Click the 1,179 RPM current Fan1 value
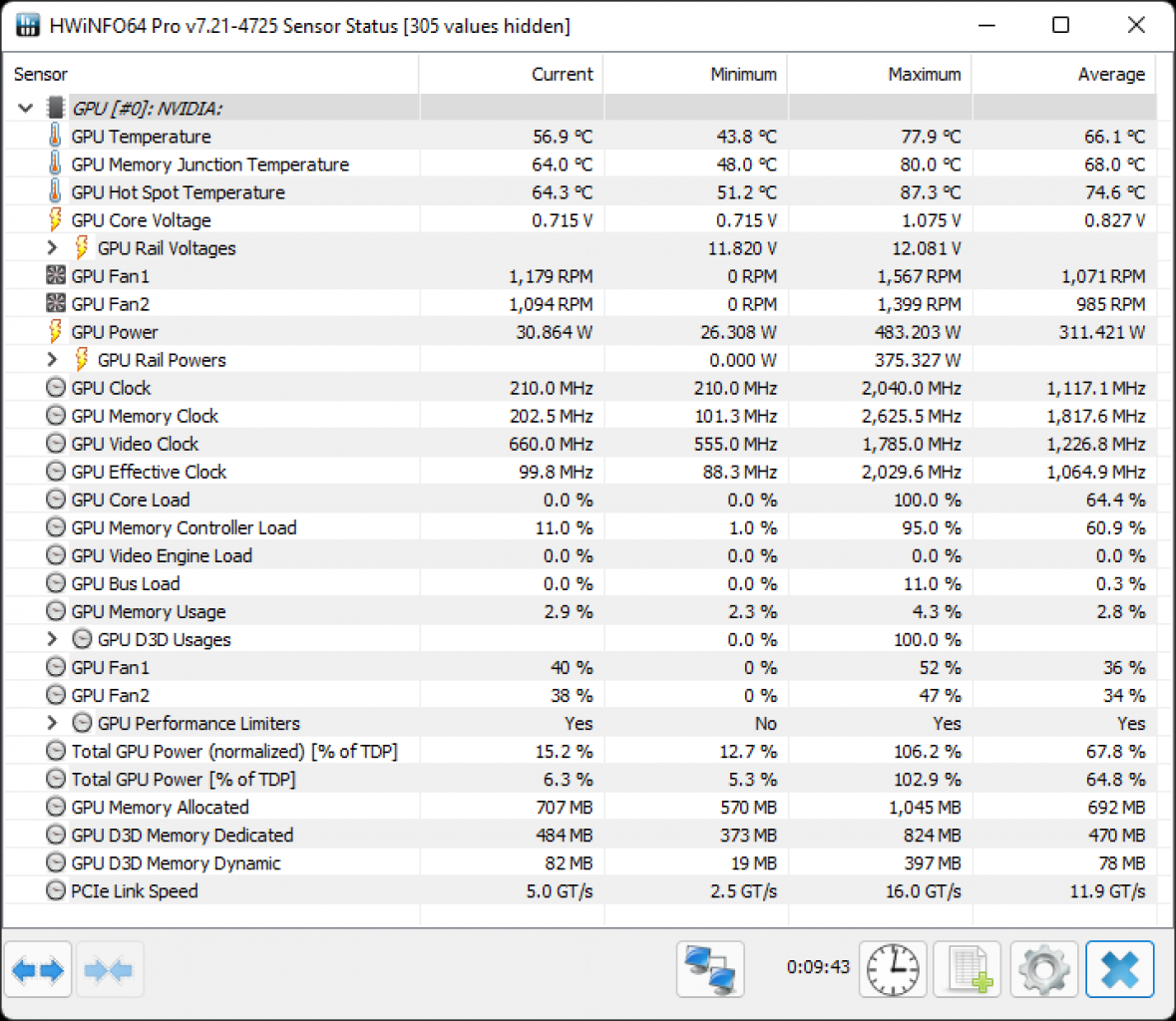 (x=551, y=276)
